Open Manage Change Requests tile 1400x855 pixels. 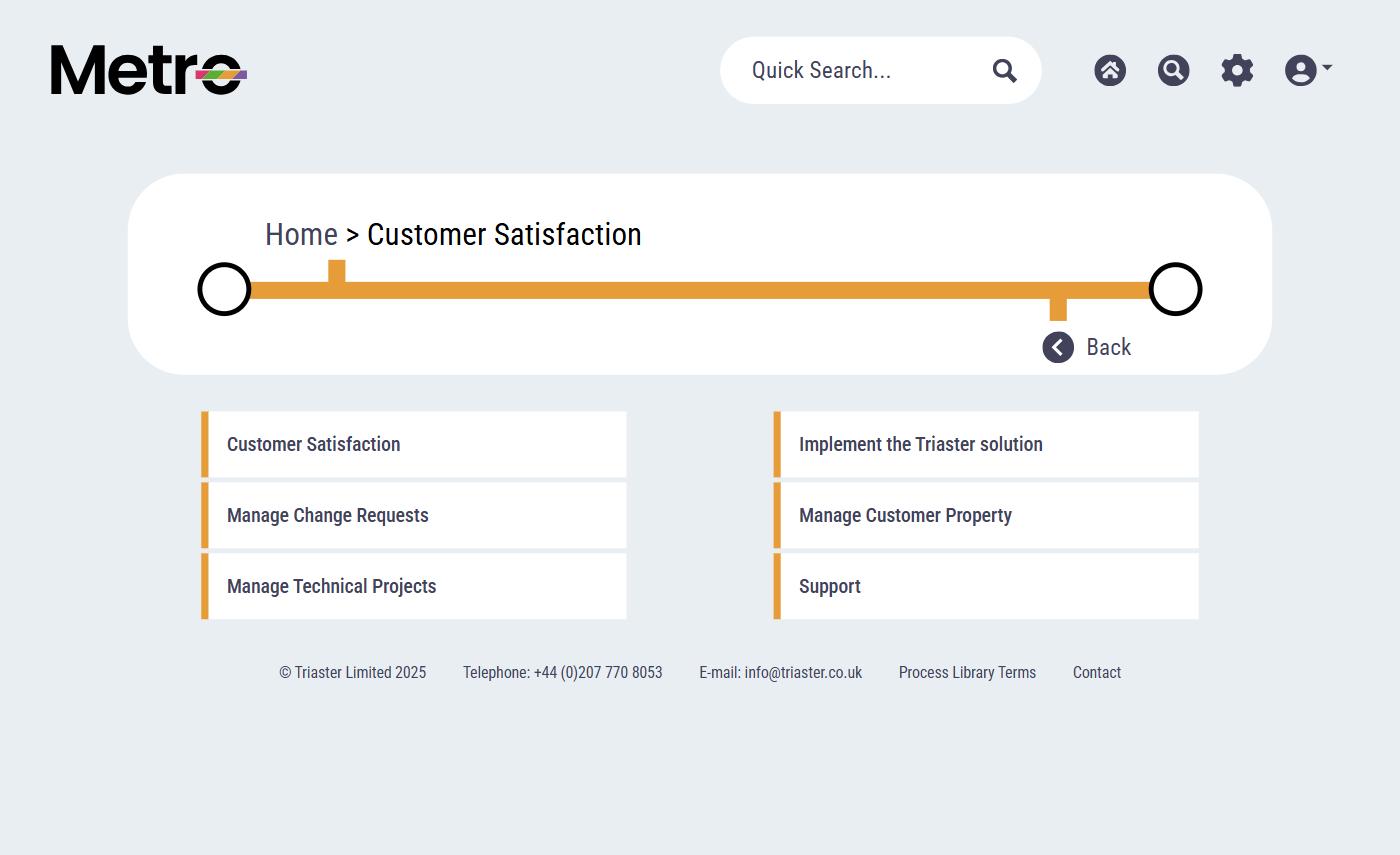click(x=414, y=515)
